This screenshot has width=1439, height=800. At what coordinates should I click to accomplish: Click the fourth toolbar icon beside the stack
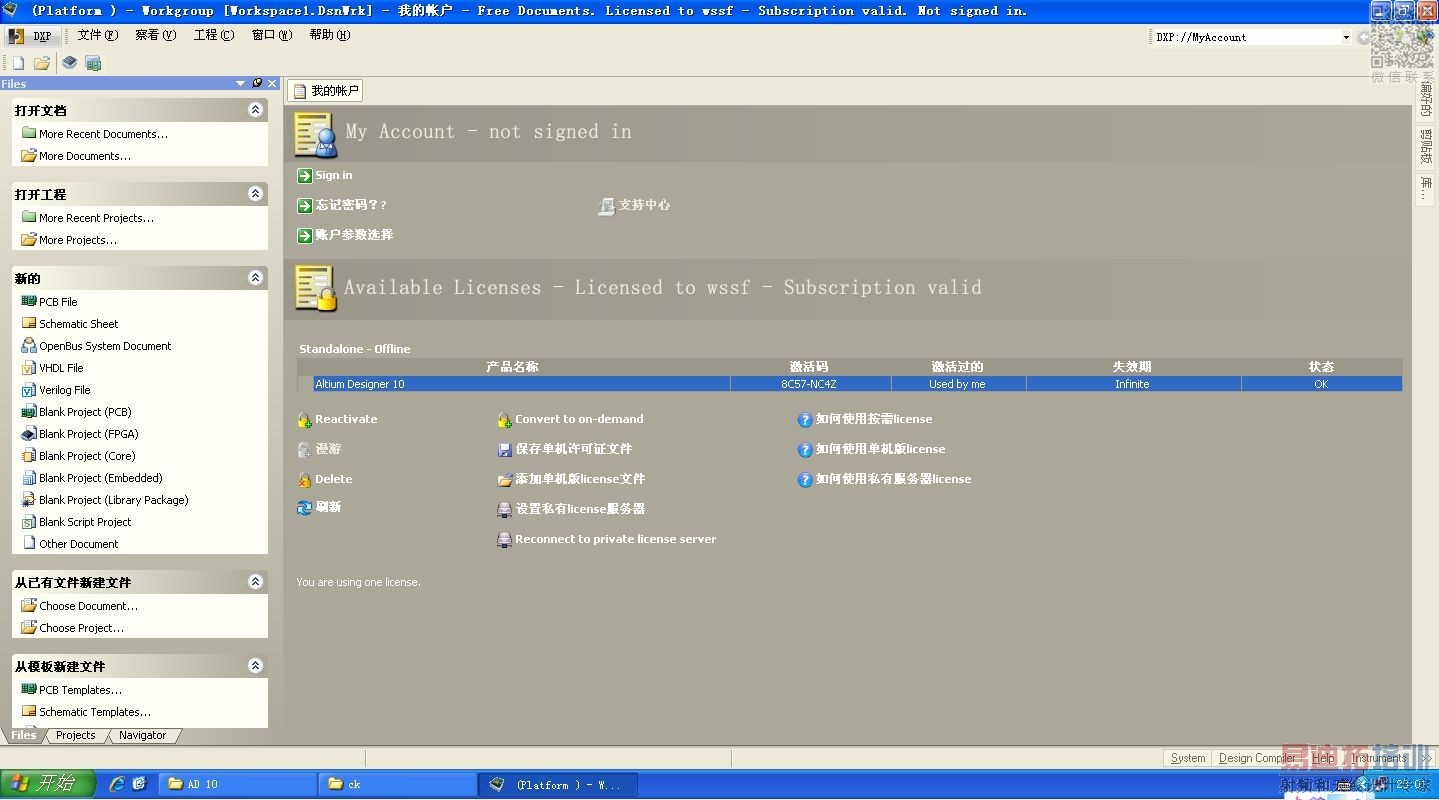(x=93, y=63)
